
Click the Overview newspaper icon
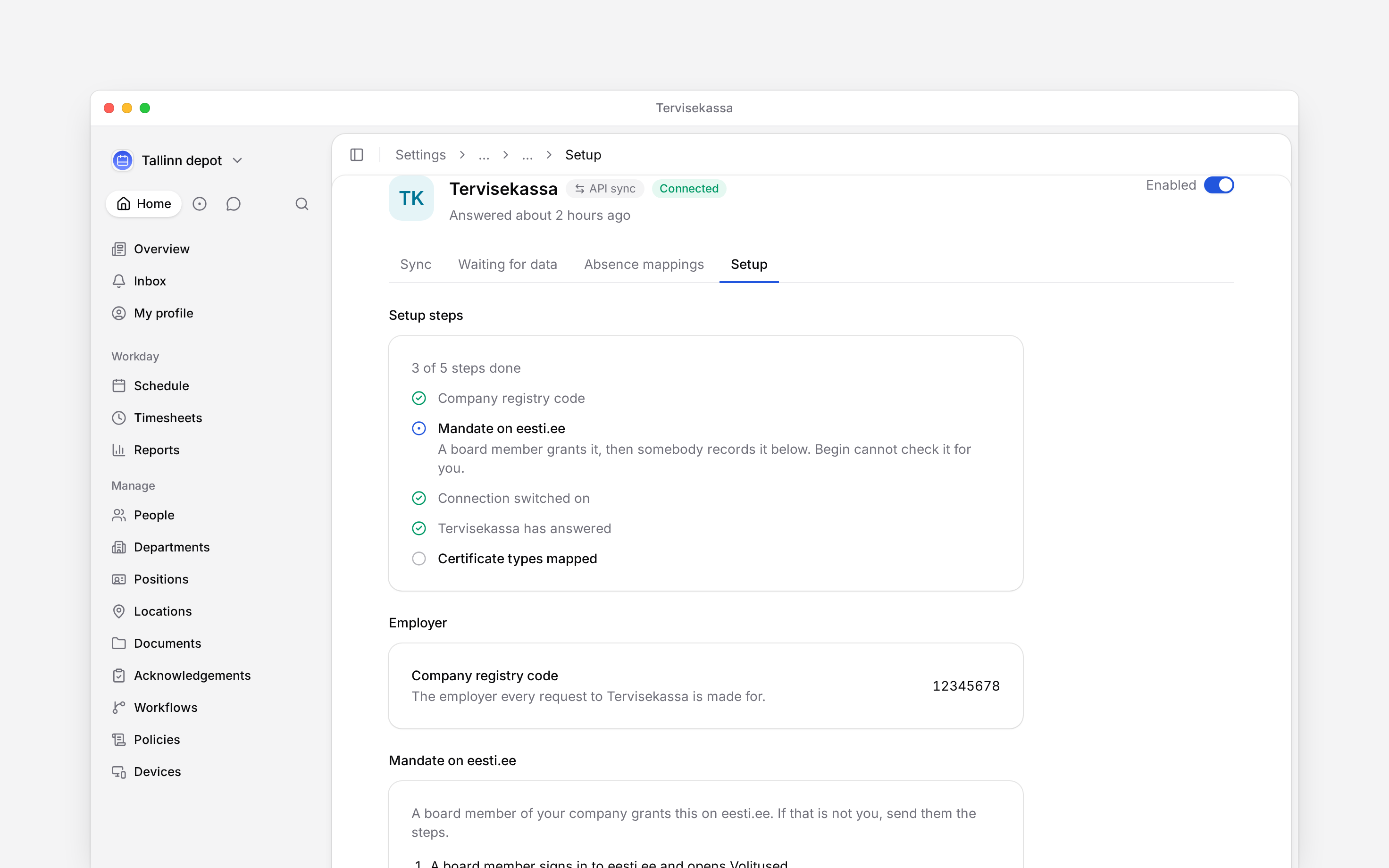(119, 249)
